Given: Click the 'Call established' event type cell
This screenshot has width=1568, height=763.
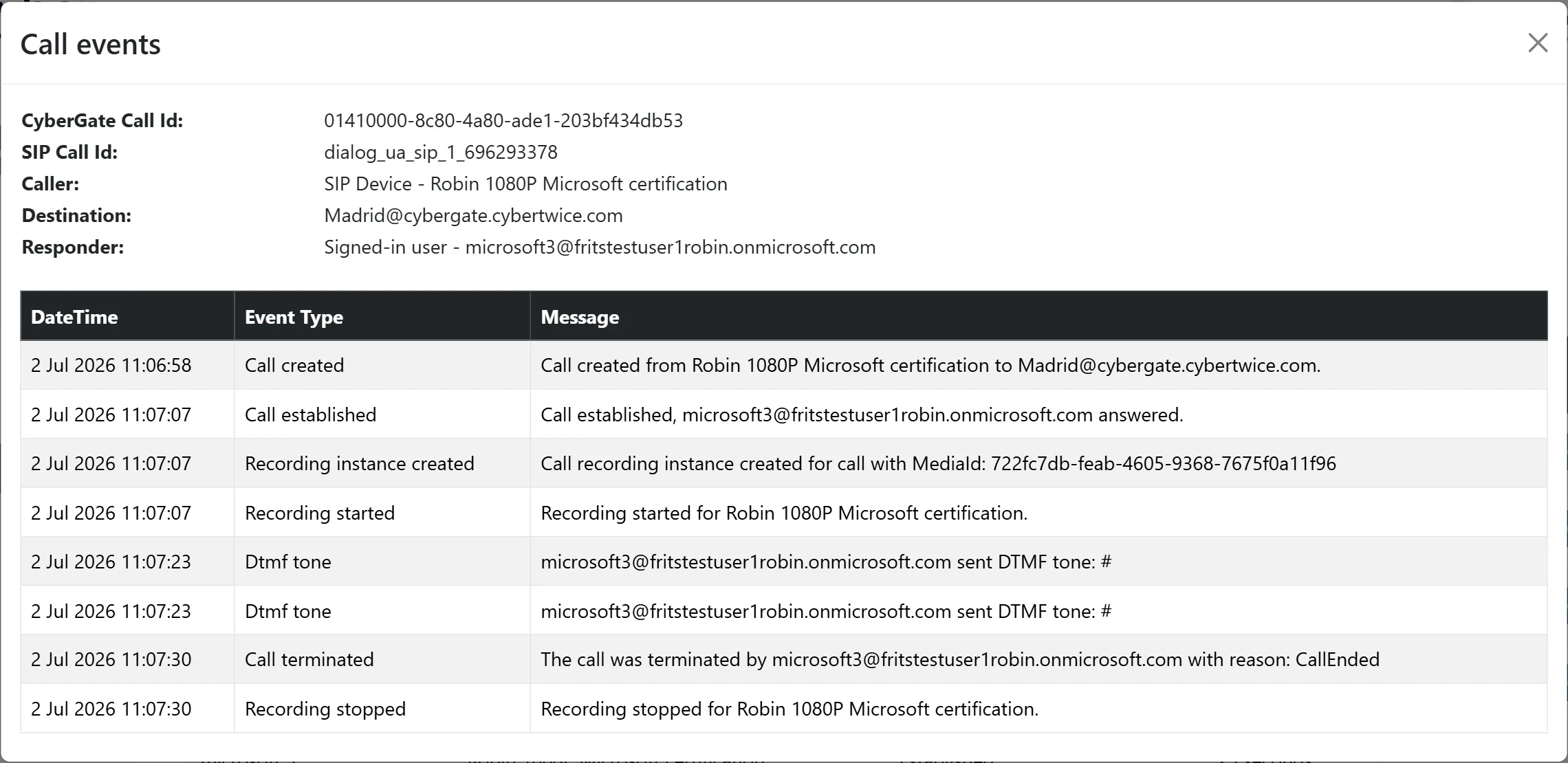Looking at the screenshot, I should pyautogui.click(x=382, y=414).
